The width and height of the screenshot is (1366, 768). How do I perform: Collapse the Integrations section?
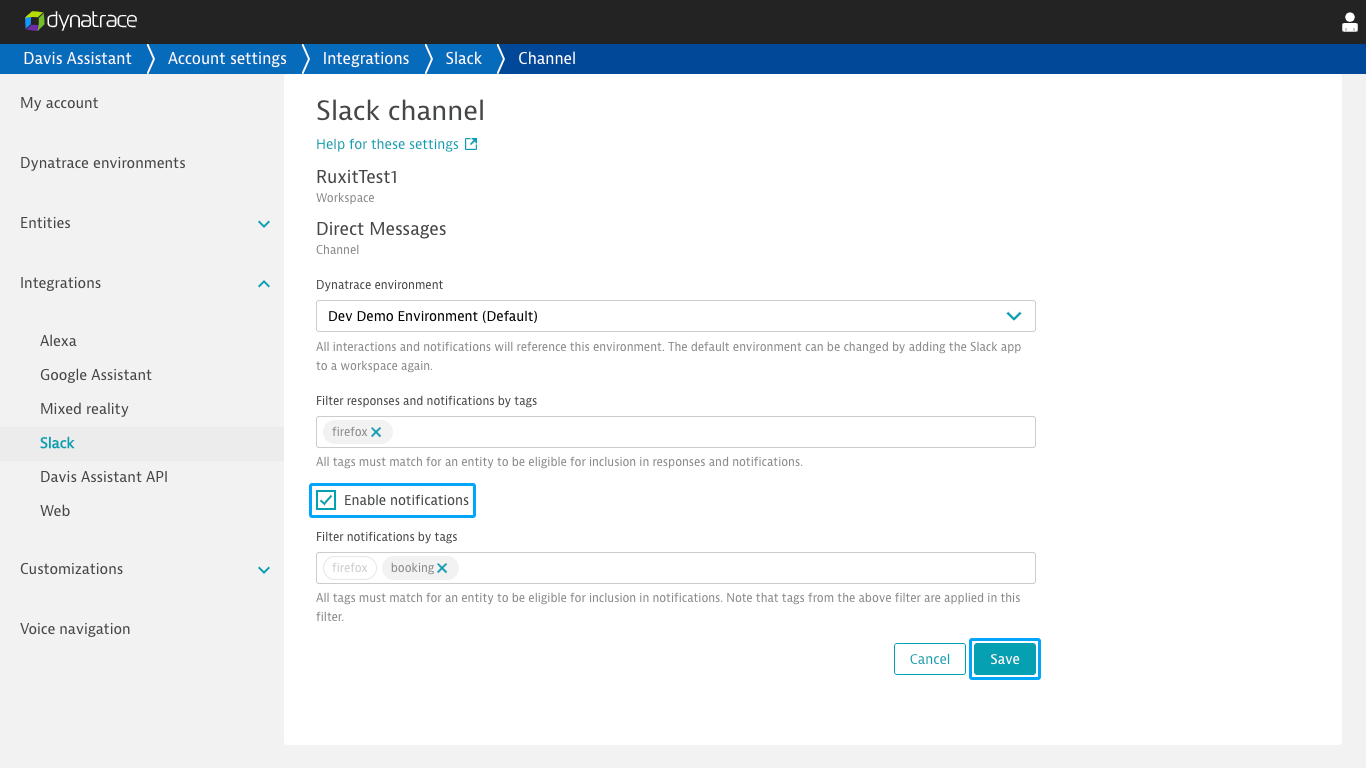tap(264, 283)
